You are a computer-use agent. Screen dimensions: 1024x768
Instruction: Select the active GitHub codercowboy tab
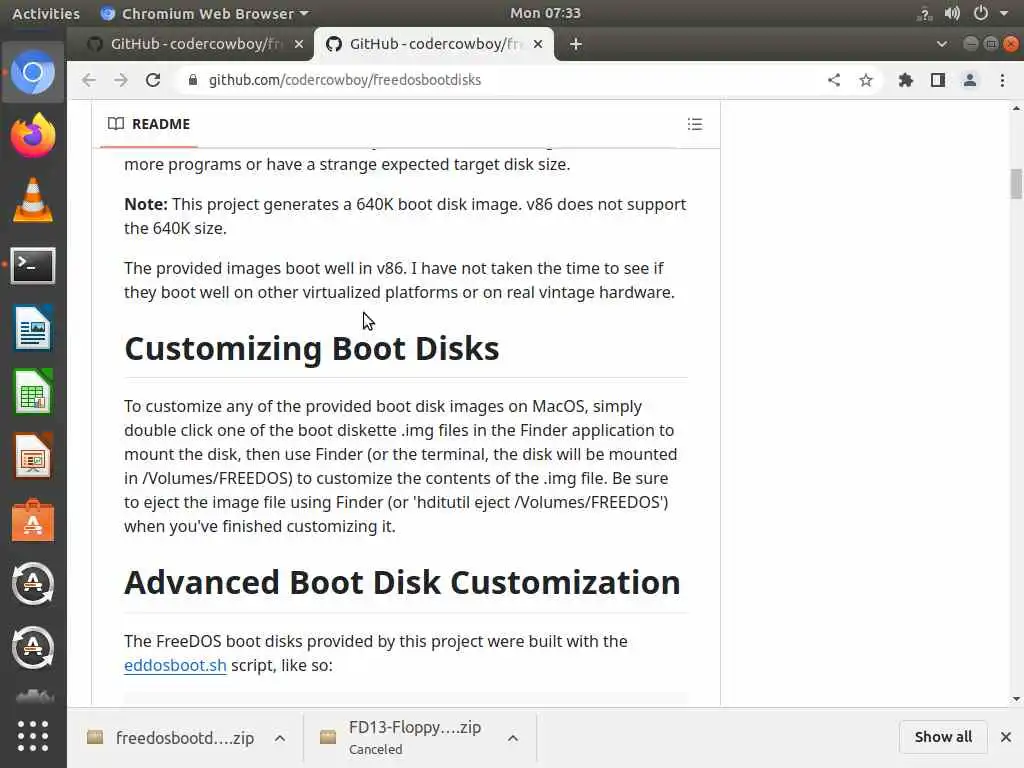pos(434,44)
